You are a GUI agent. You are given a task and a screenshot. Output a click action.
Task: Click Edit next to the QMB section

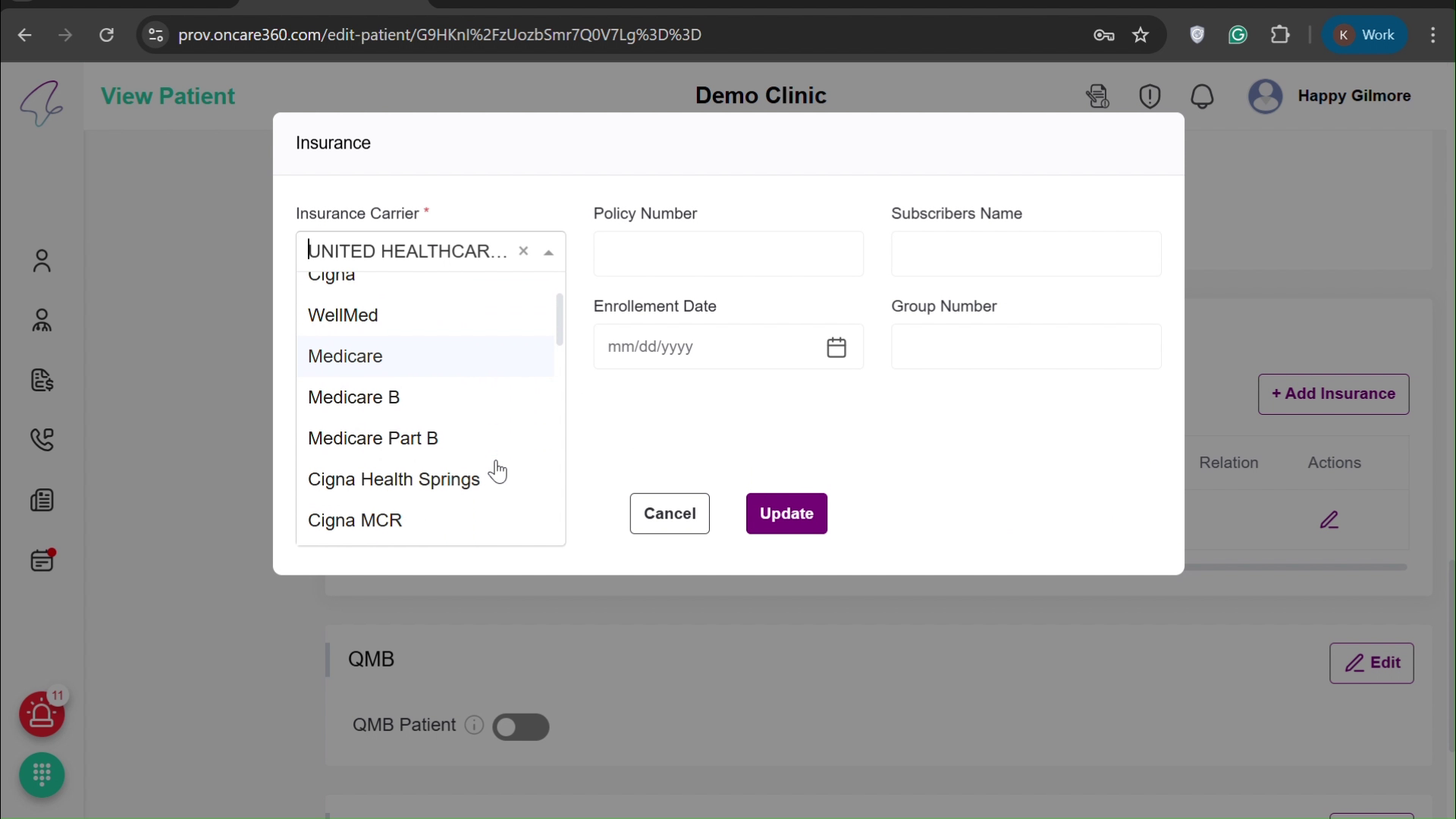click(1373, 663)
